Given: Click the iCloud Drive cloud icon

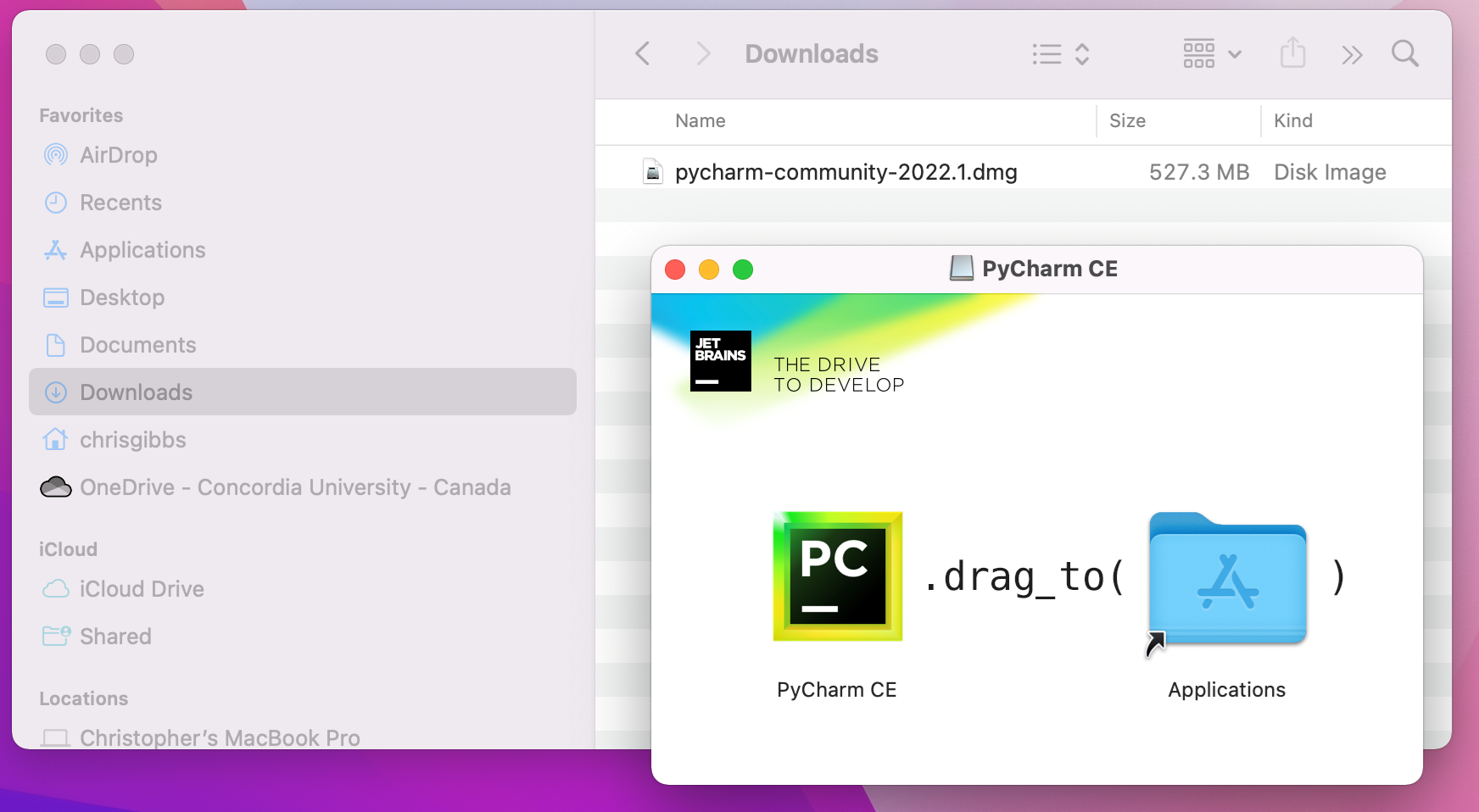Looking at the screenshot, I should click(x=56, y=589).
